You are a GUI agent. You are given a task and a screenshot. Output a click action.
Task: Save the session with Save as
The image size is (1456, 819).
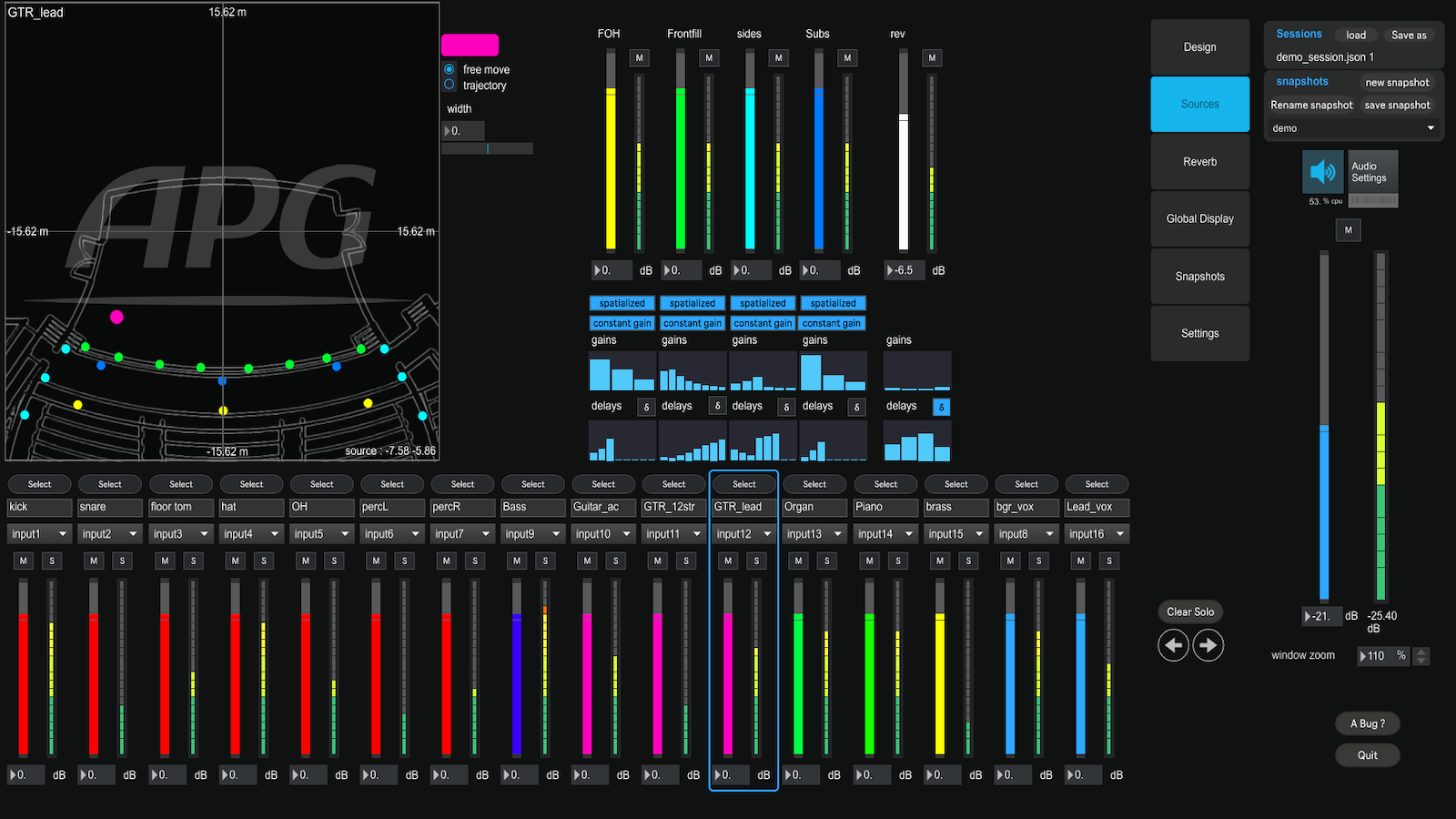click(1409, 35)
